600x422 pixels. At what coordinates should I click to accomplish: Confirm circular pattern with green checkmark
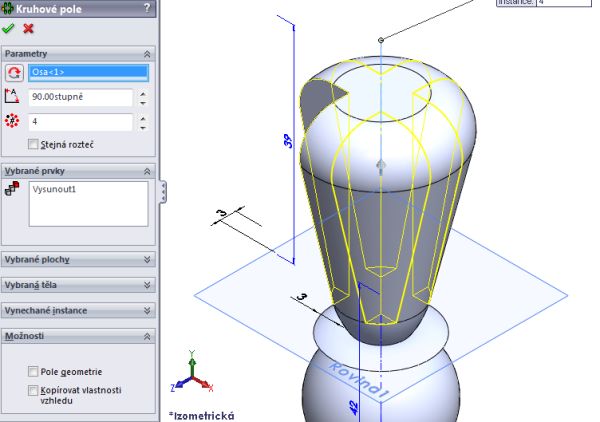coord(9,28)
